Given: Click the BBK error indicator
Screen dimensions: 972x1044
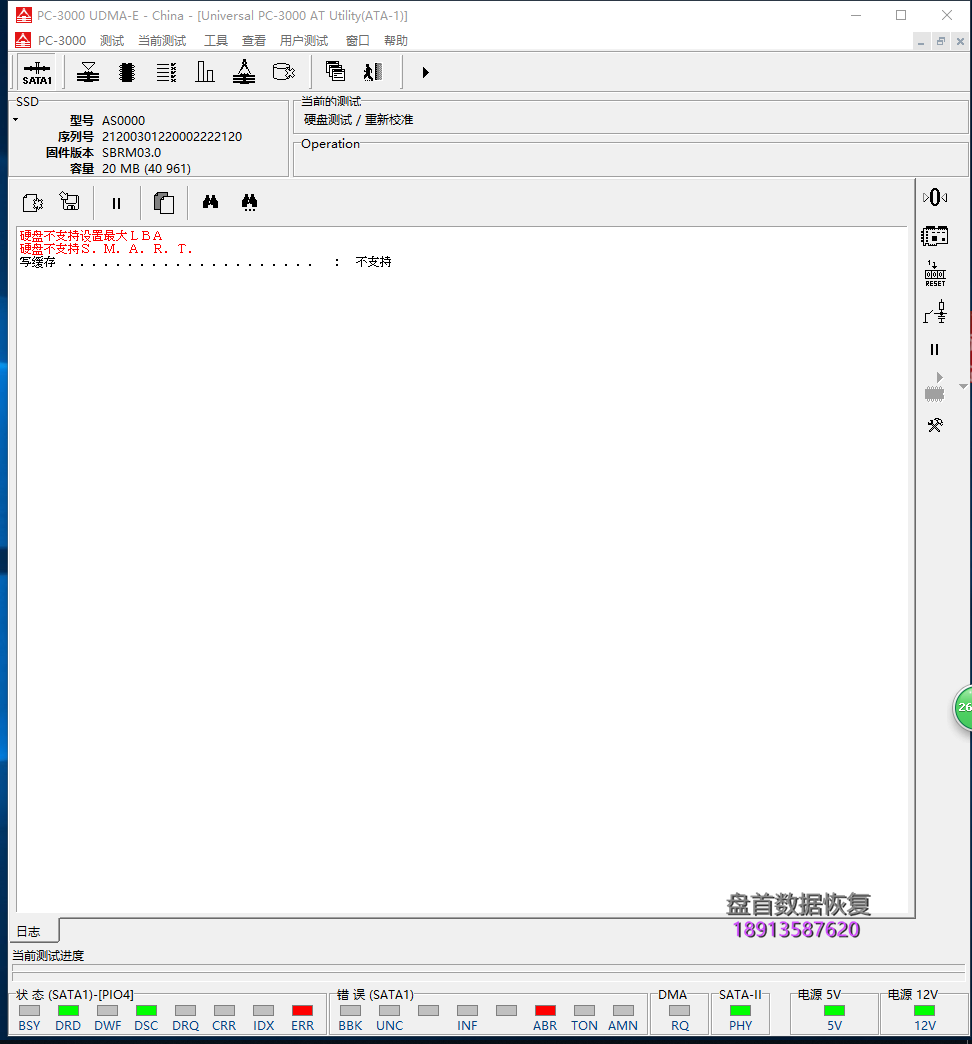Looking at the screenshot, I should tap(350, 1011).
